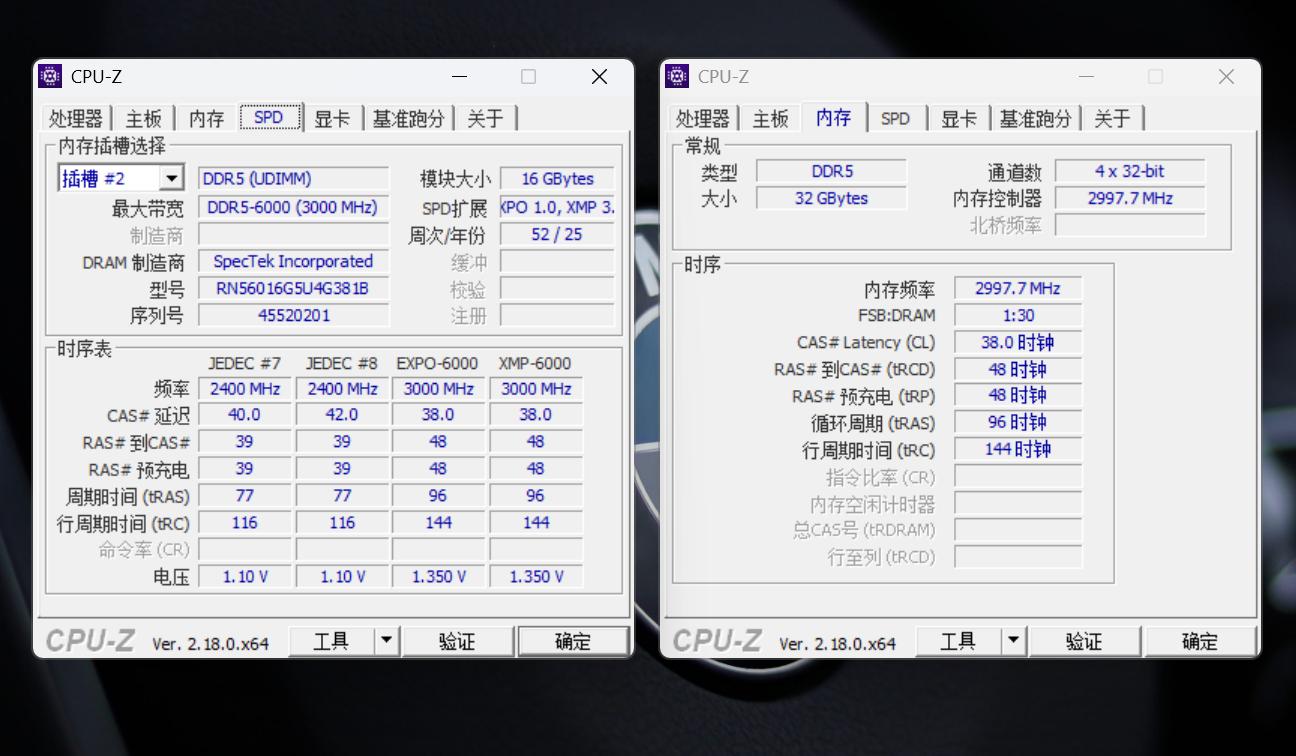Image resolution: width=1296 pixels, height=756 pixels.
Task: Click the CAS# Latency field showing 38.0 时钟
Action: [x=1017, y=342]
